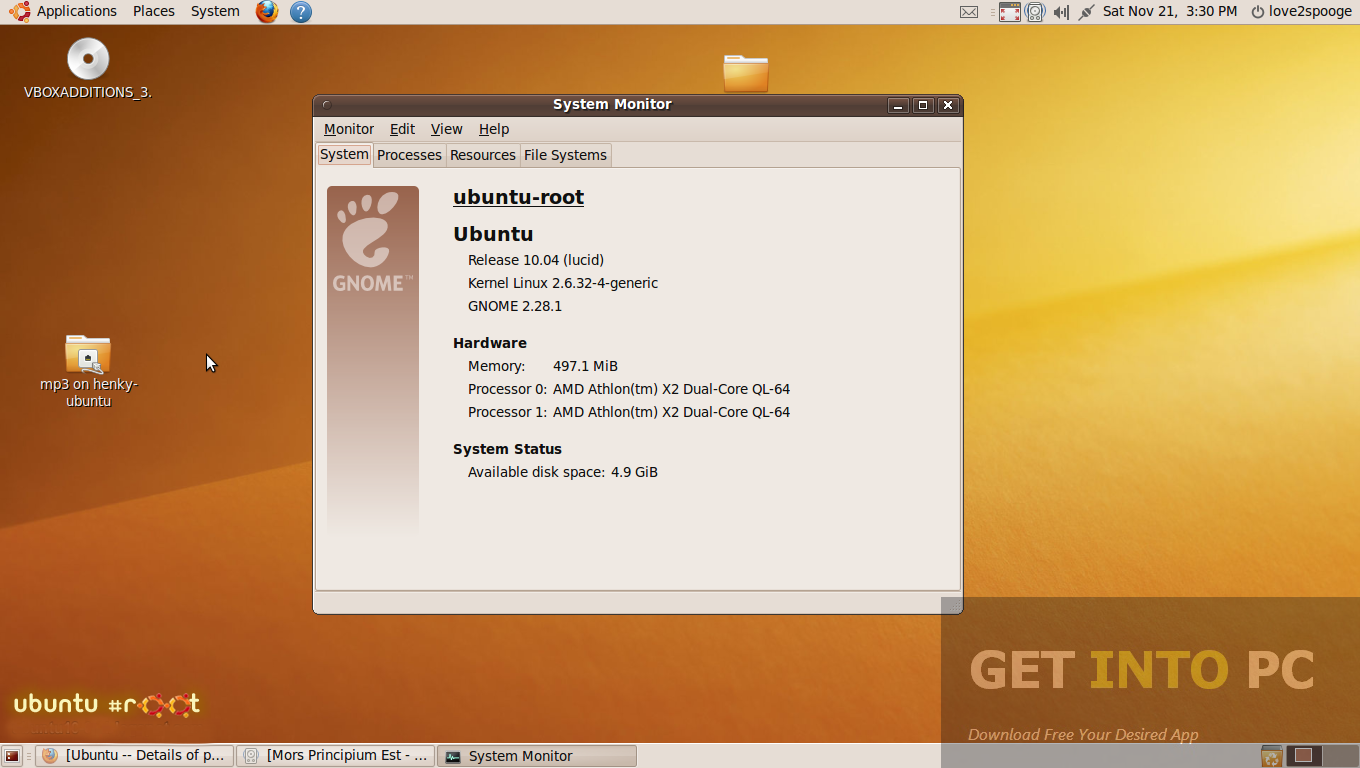Switch to the Processes tab
1360x768 pixels.
409,155
